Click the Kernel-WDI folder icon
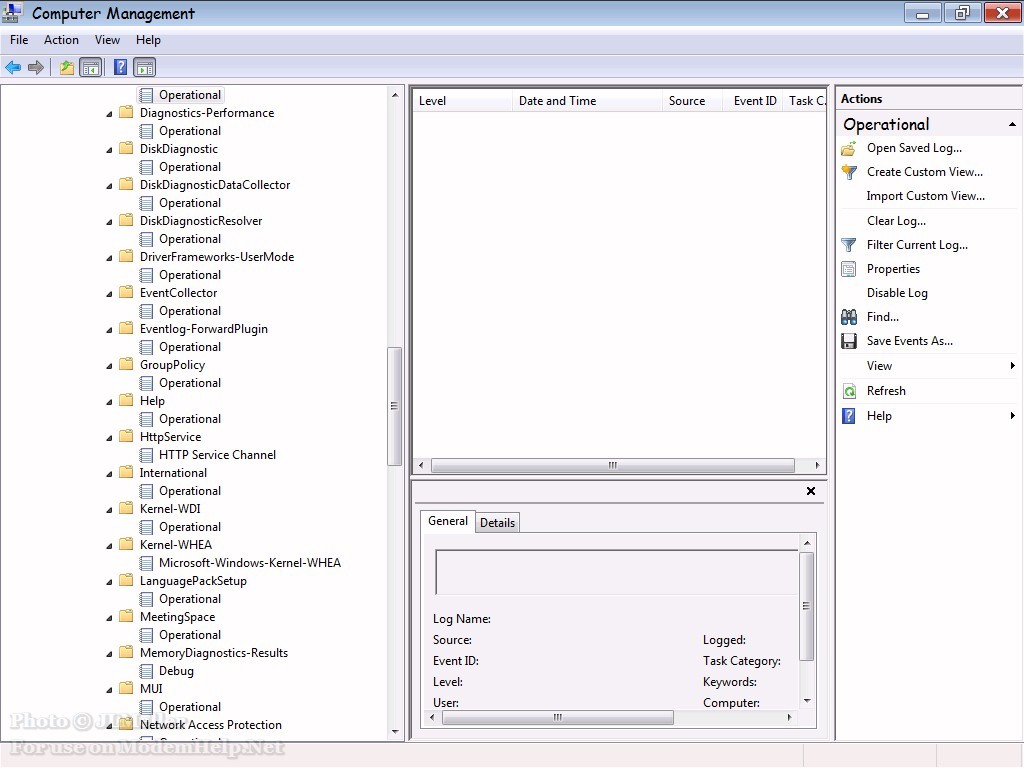 (127, 508)
